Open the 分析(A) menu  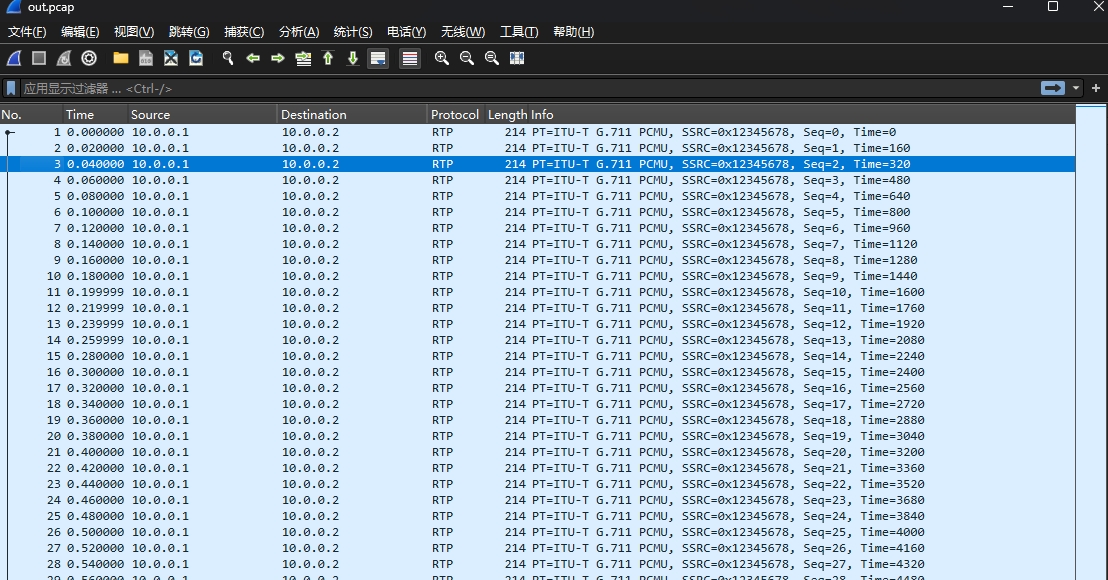pyautogui.click(x=298, y=32)
